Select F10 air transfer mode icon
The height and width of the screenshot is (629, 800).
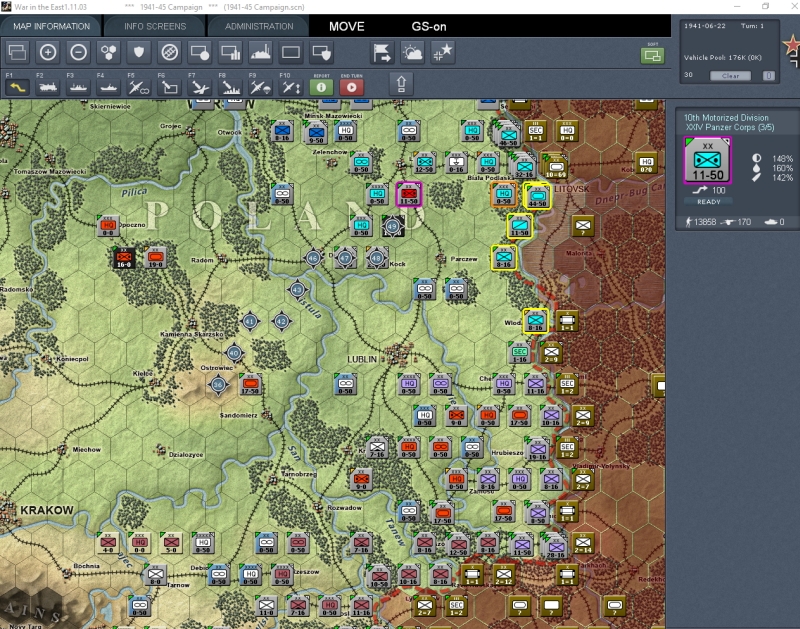[291, 87]
